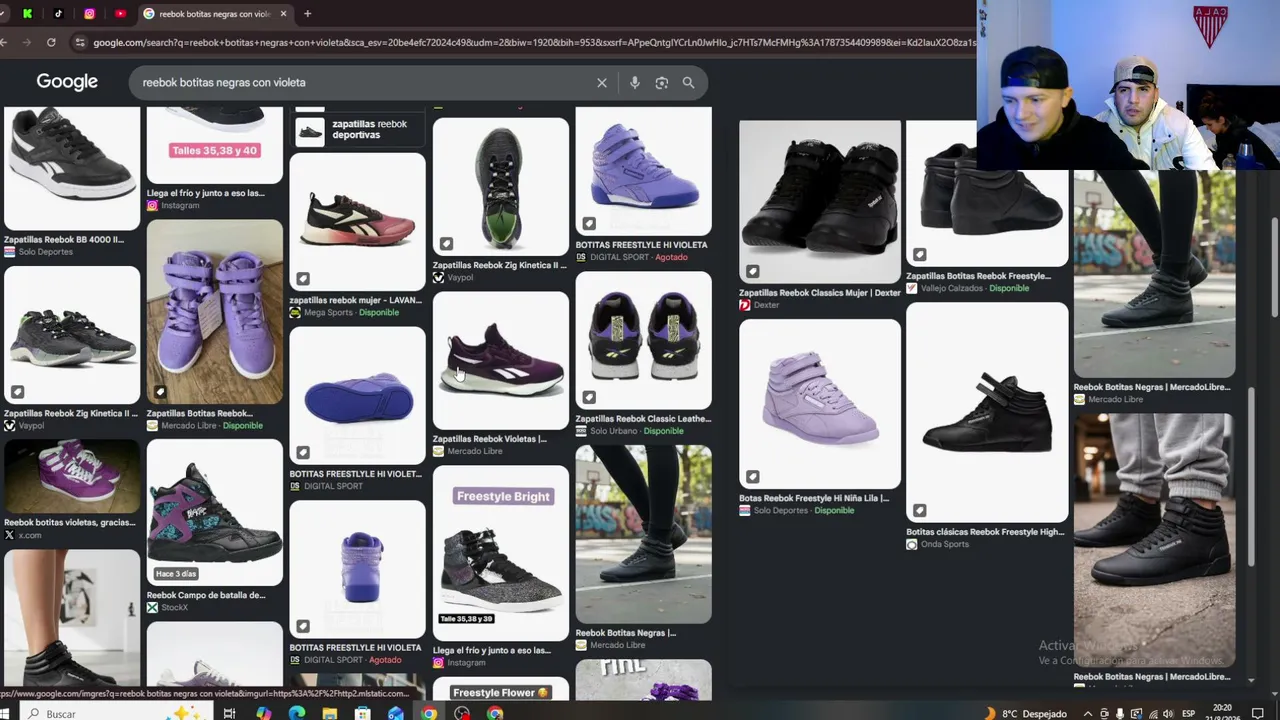
Task: Click the 'Talles 35,38 y 40' banner image
Action: tap(214, 150)
